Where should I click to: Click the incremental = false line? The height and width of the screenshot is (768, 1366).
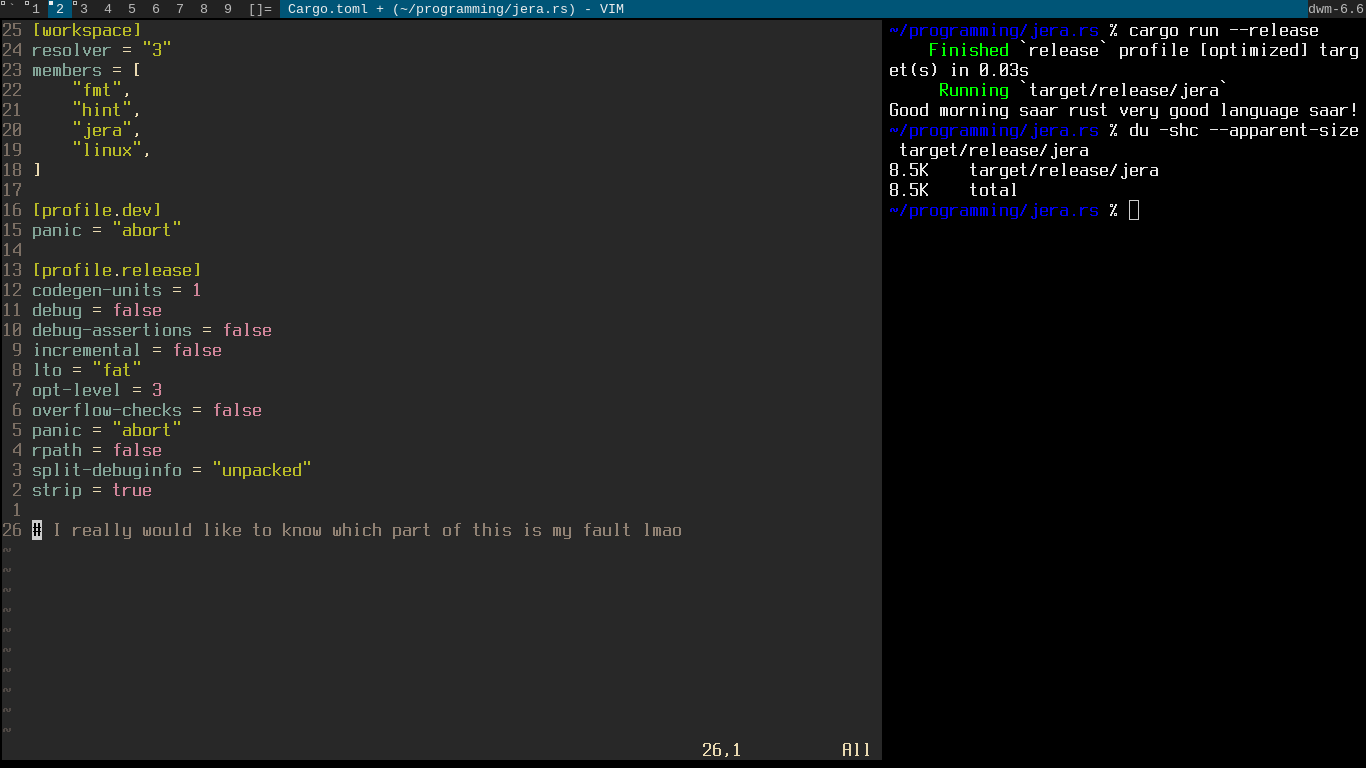click(x=127, y=350)
